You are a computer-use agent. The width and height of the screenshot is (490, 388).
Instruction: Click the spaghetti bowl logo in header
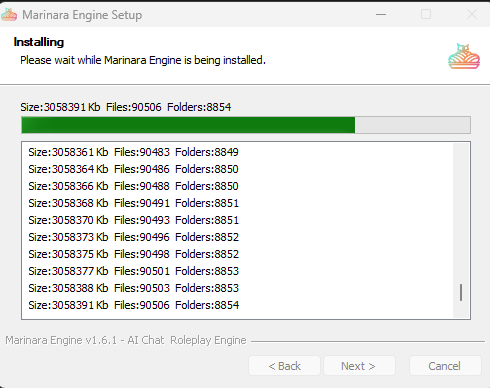464,56
